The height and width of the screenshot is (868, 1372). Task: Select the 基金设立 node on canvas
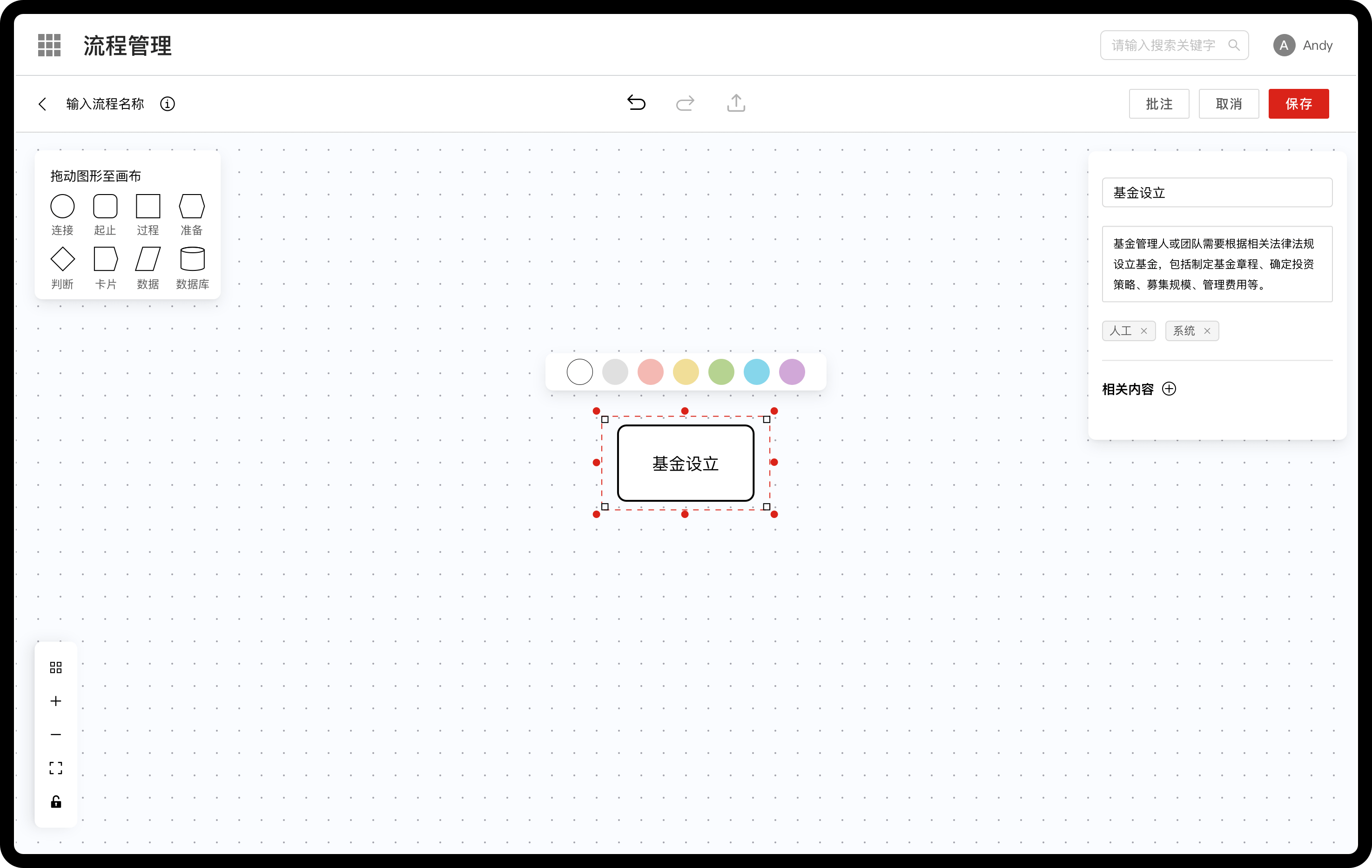tap(686, 463)
